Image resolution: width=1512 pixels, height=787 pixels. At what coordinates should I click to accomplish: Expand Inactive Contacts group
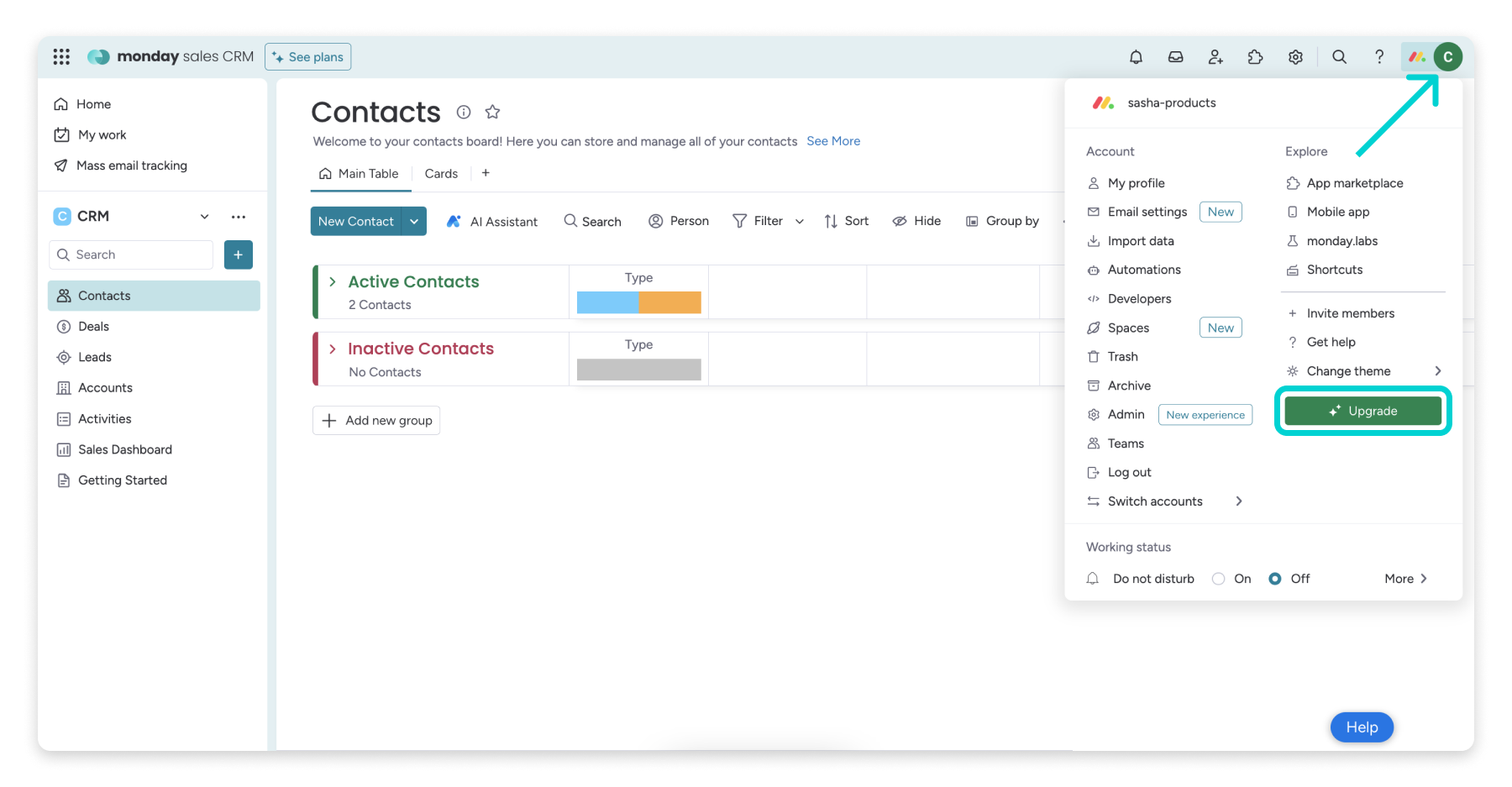pyautogui.click(x=333, y=349)
